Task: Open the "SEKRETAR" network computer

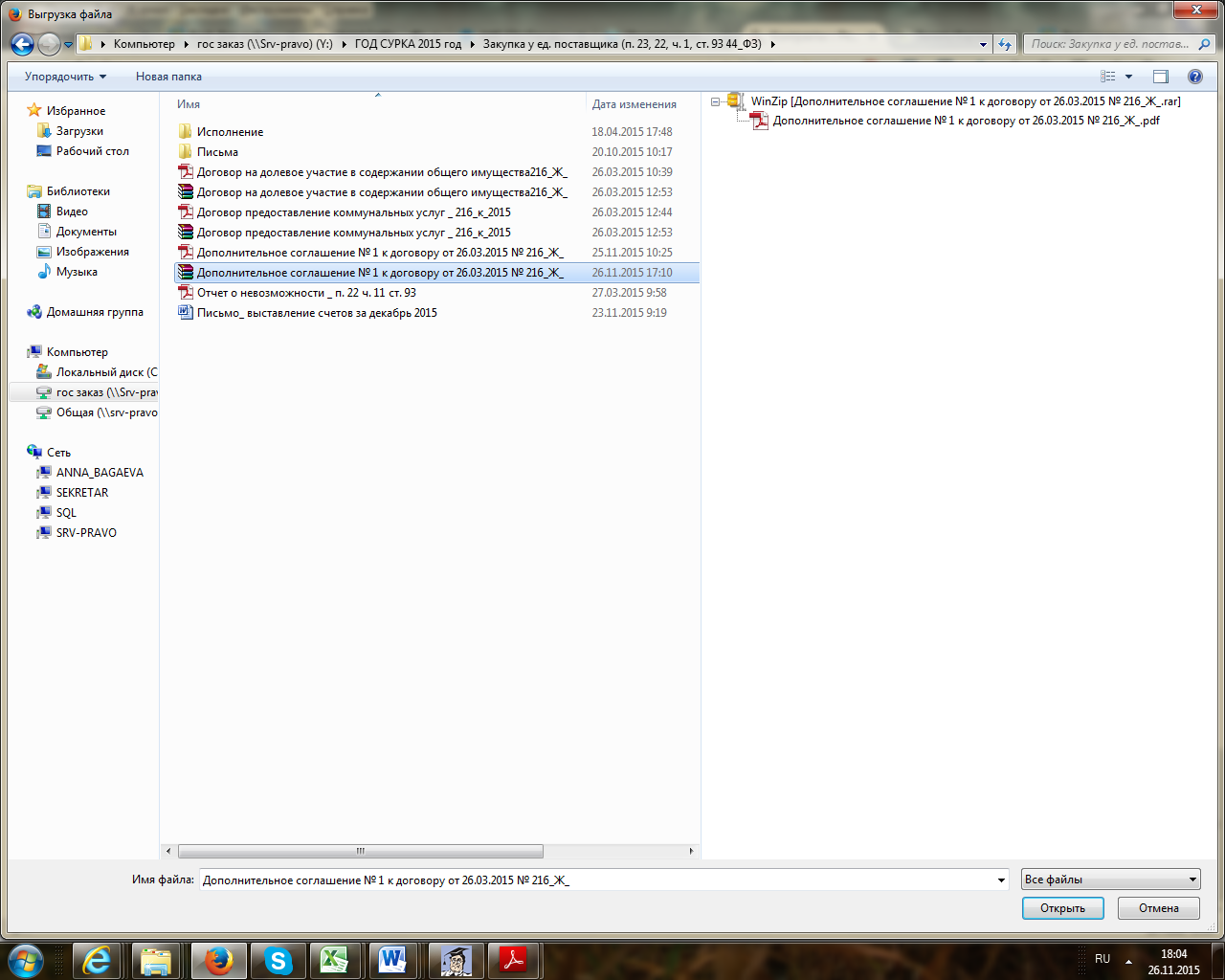Action: (82, 493)
